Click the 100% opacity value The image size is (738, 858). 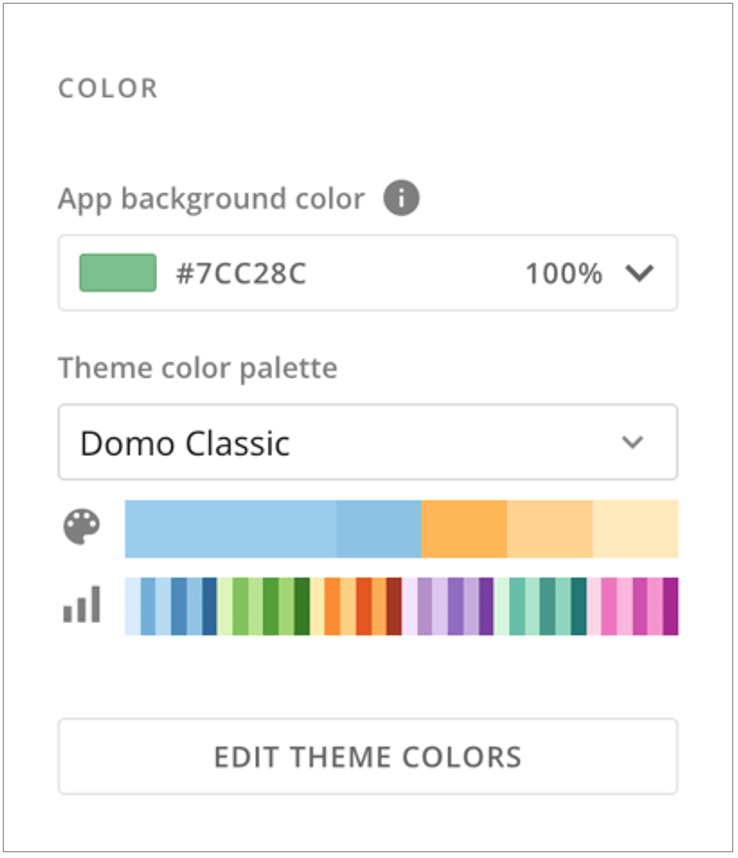[x=563, y=273]
